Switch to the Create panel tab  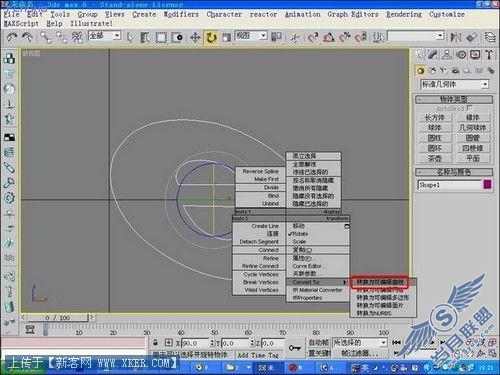point(419,55)
